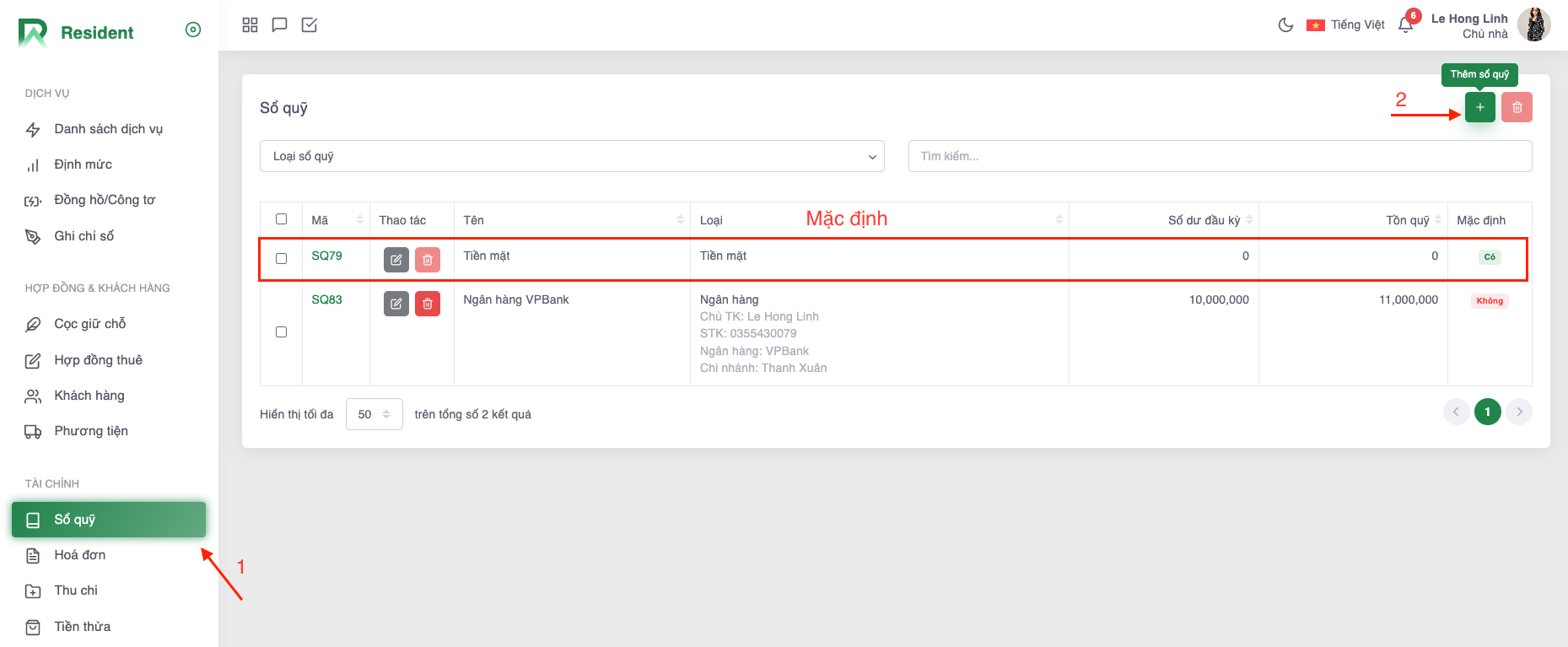The height and width of the screenshot is (647, 1568).
Task: Go to Hợp đồng thuê menu item
Action: point(98,360)
